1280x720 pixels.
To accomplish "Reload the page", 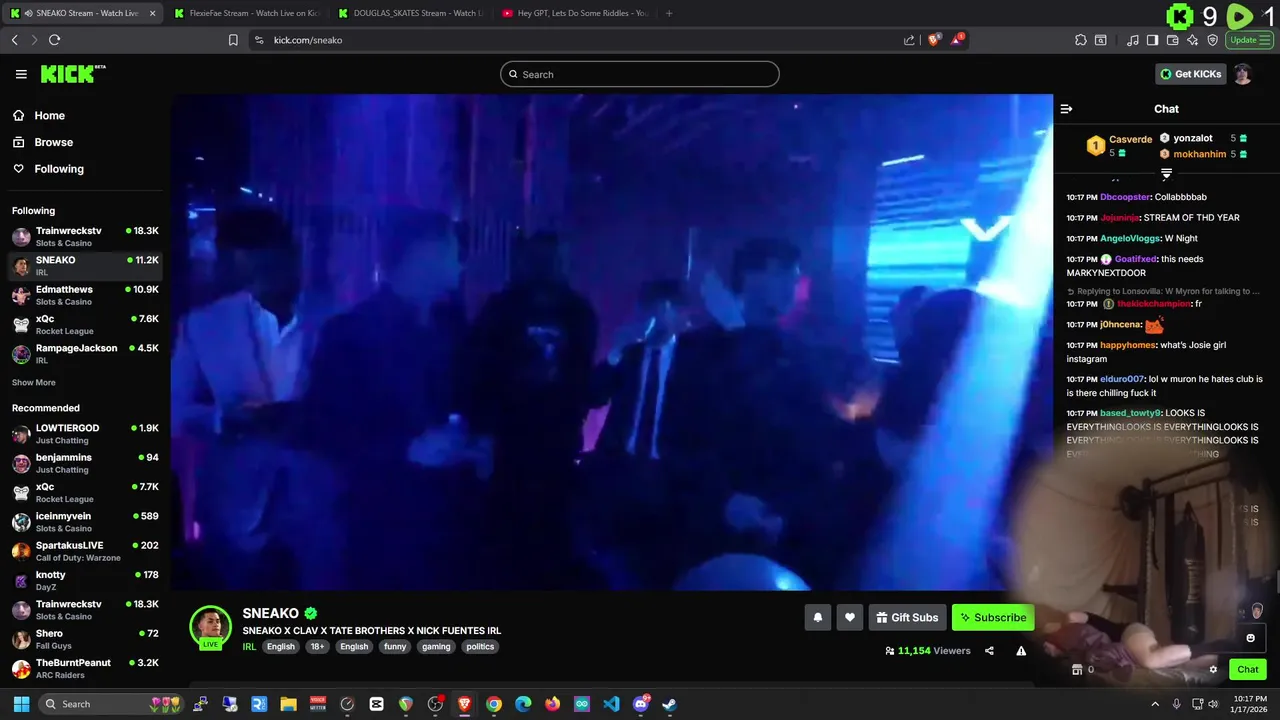I will coord(54,40).
